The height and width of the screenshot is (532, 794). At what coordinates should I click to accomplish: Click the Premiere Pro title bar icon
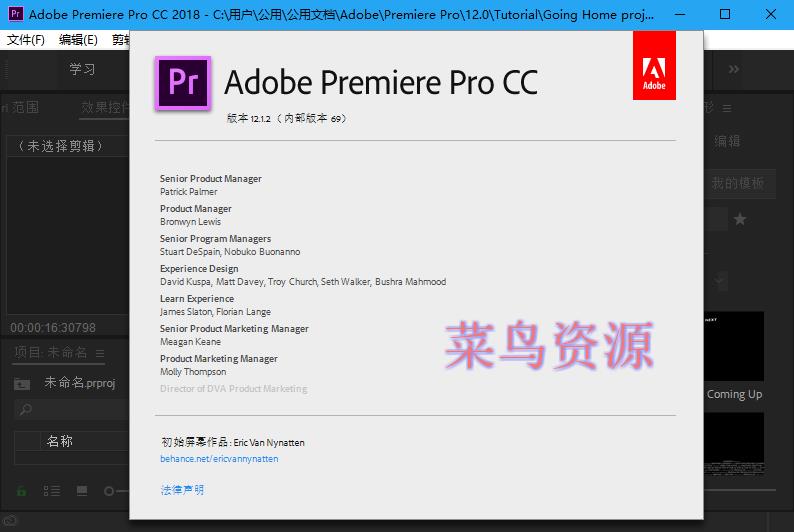click(x=16, y=14)
